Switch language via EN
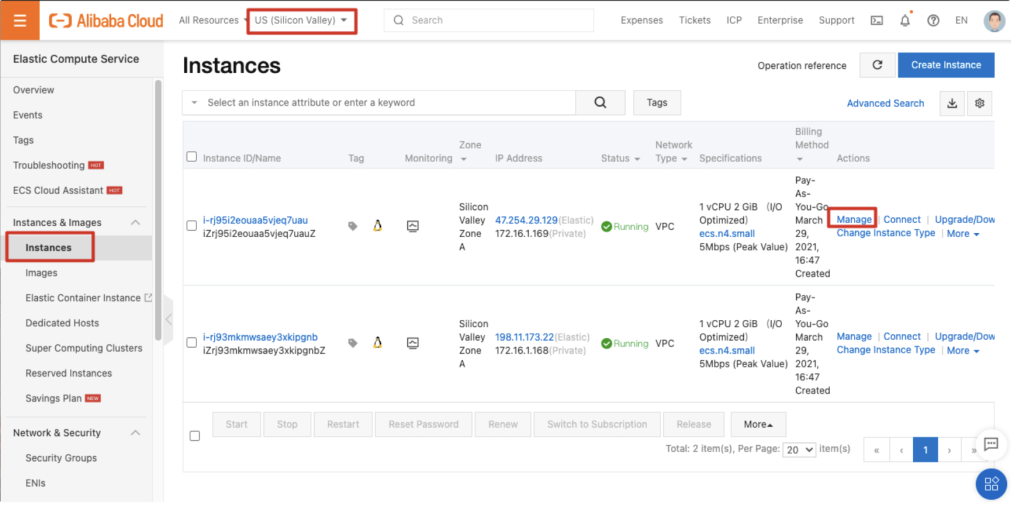The image size is (1024, 508). pos(961,20)
